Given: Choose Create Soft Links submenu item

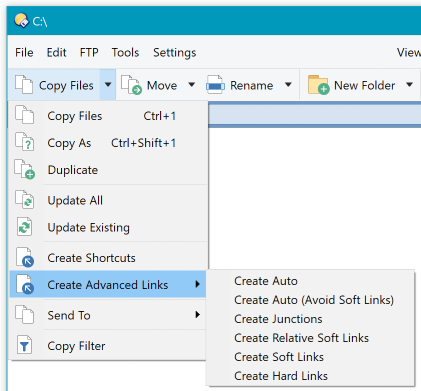Looking at the screenshot, I should (x=310, y=357).
